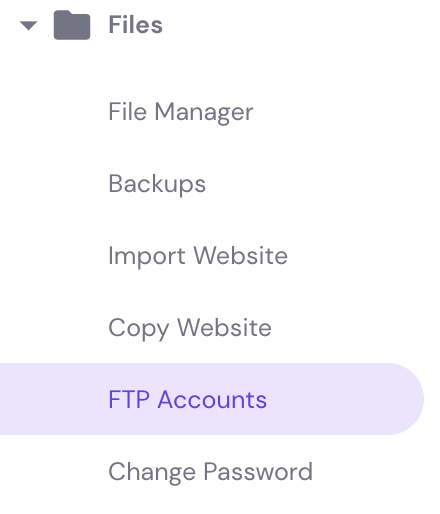Viewport: 440px width, 514px height.
Task: Open the Copy Website option
Action: pyautogui.click(x=190, y=328)
